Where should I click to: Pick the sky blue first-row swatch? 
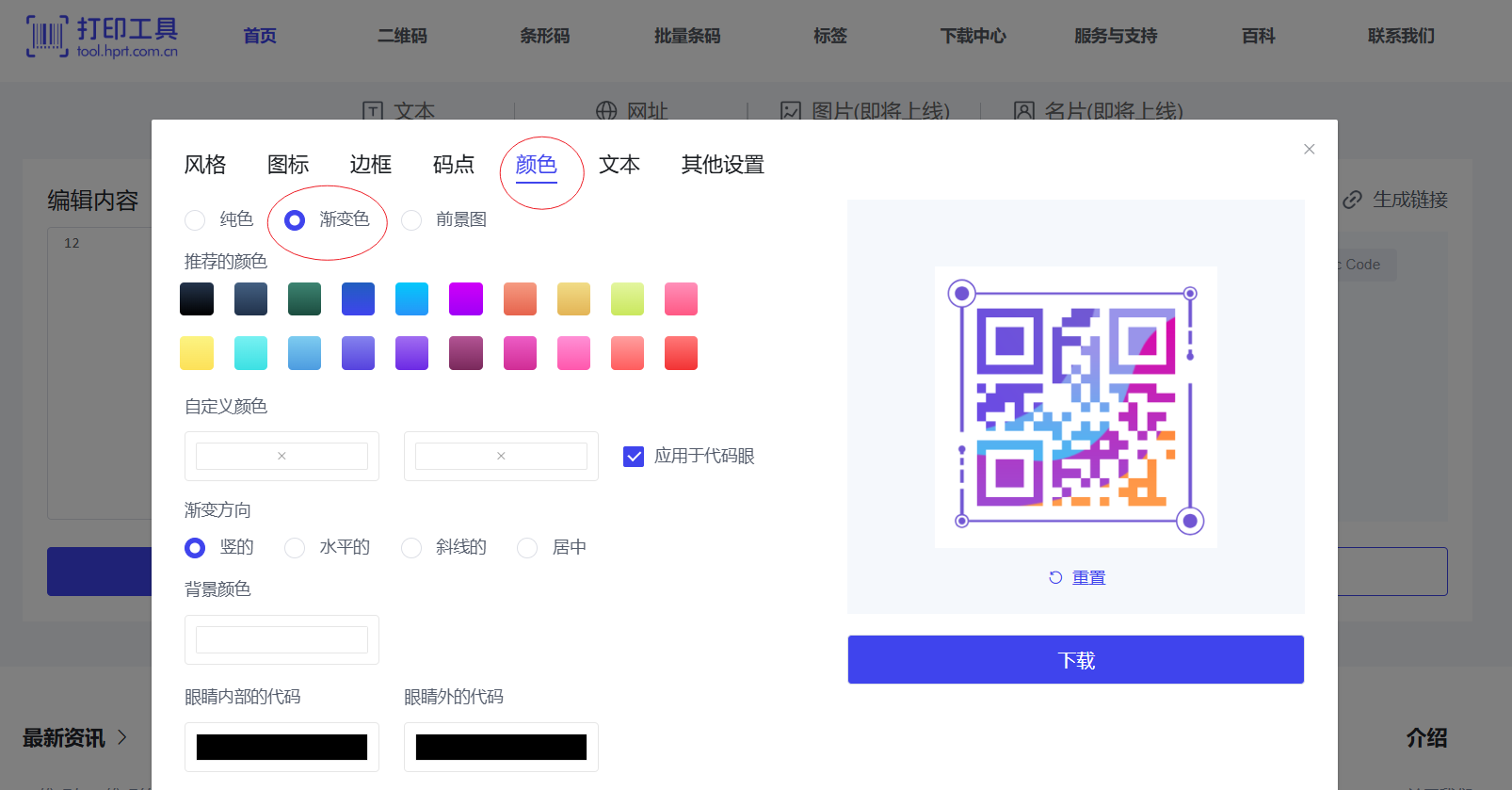click(411, 299)
